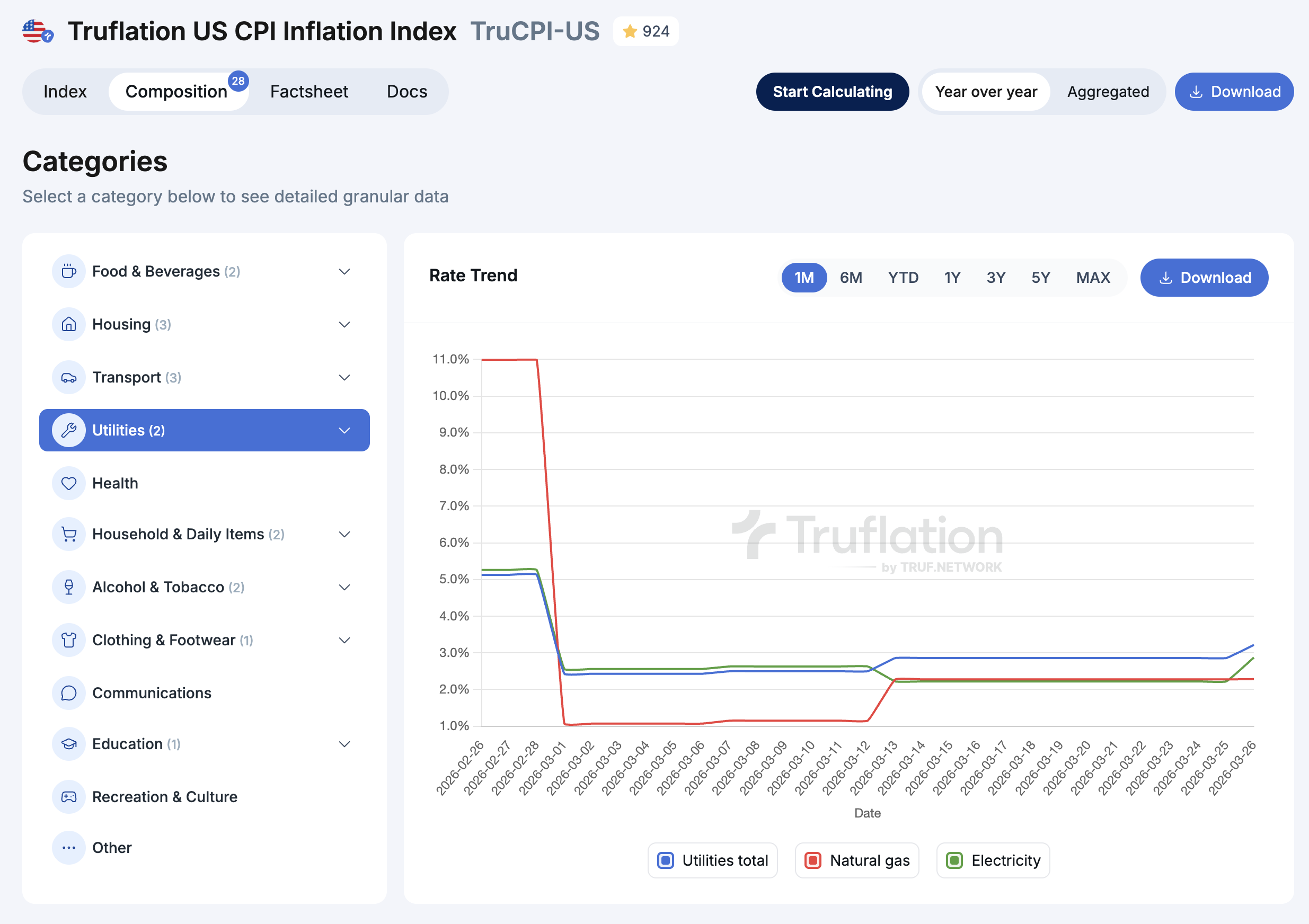Toggle Natural gas series in legend
This screenshot has height=924, width=1309.
pos(856,860)
